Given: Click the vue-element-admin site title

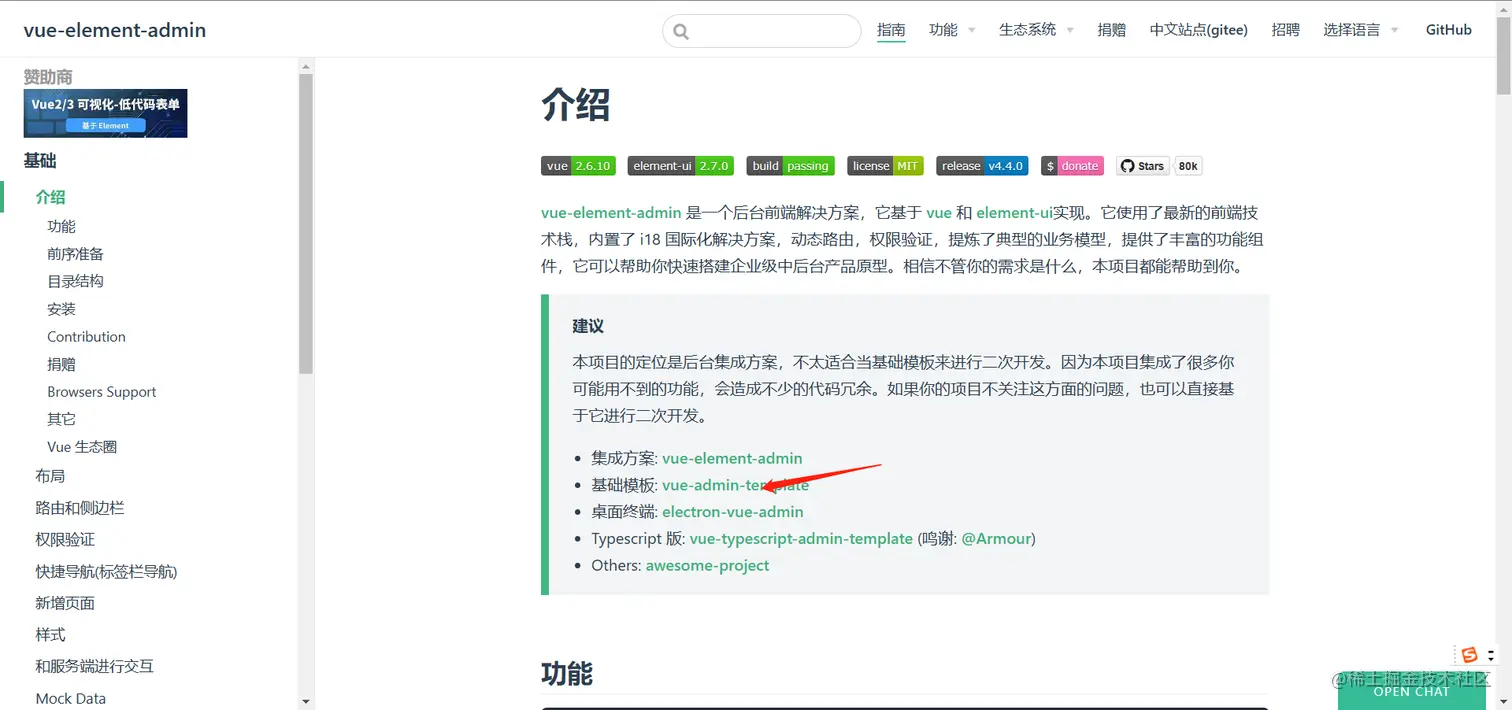Looking at the screenshot, I should (115, 30).
